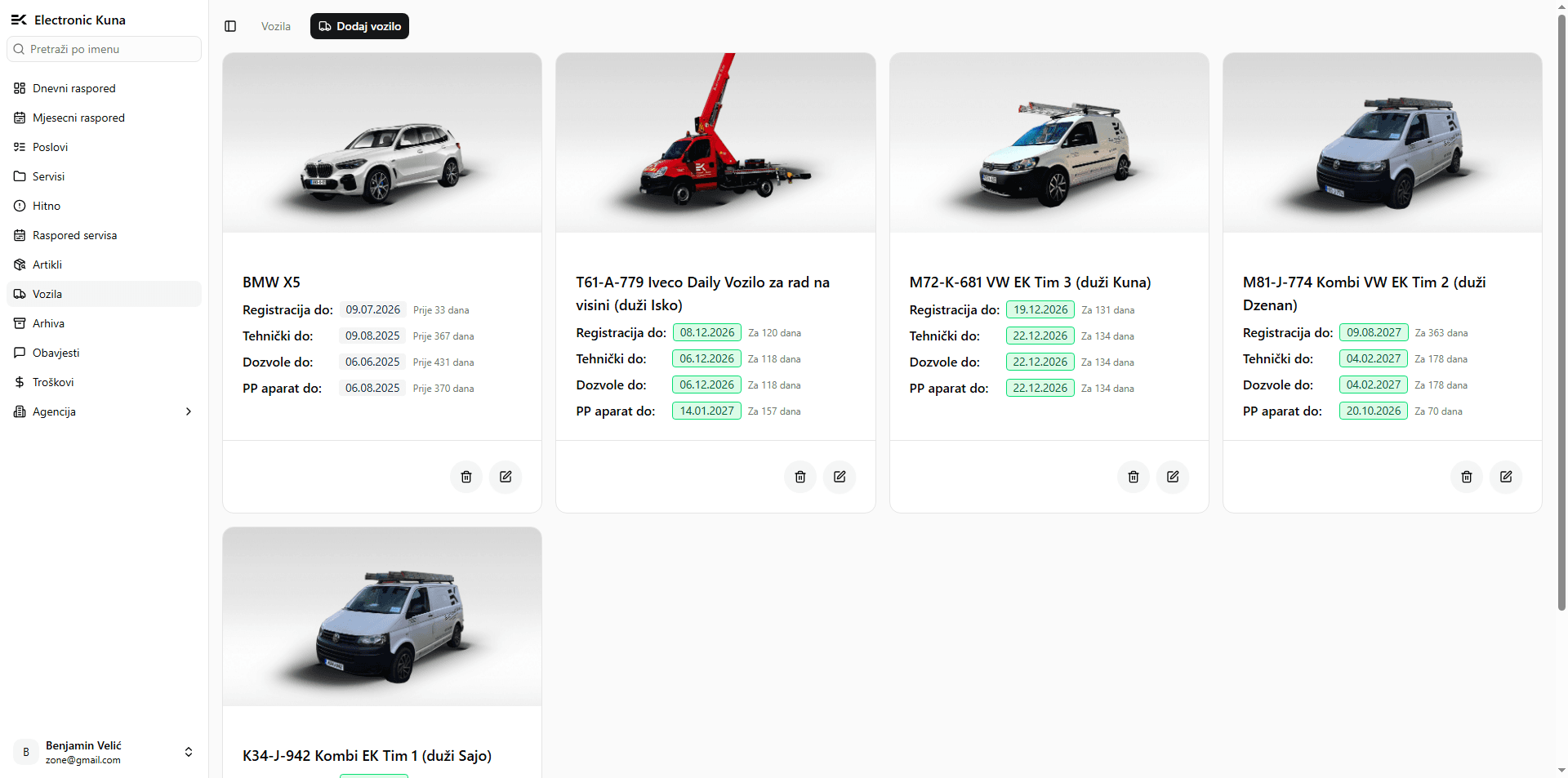1568x778 pixels.
Task: Click BMW PP aparat date 06.08.2025
Action: 372,388
